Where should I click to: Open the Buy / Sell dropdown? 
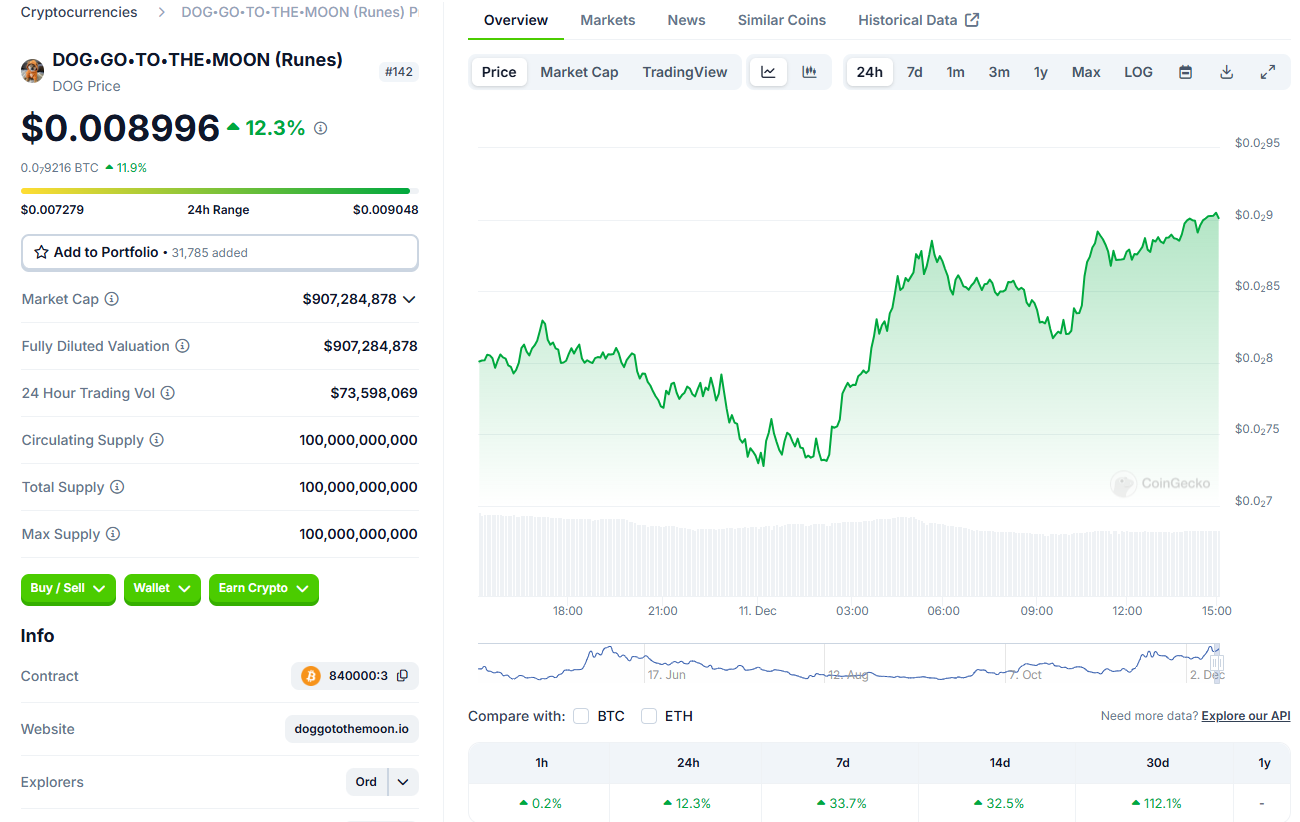coord(68,588)
